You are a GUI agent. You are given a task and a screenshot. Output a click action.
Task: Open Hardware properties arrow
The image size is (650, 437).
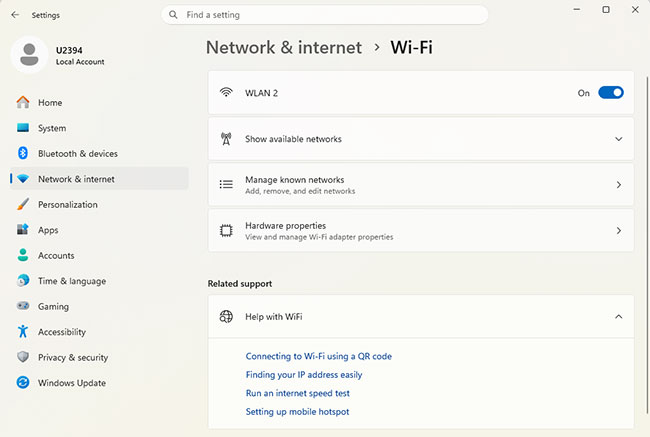[x=618, y=231]
